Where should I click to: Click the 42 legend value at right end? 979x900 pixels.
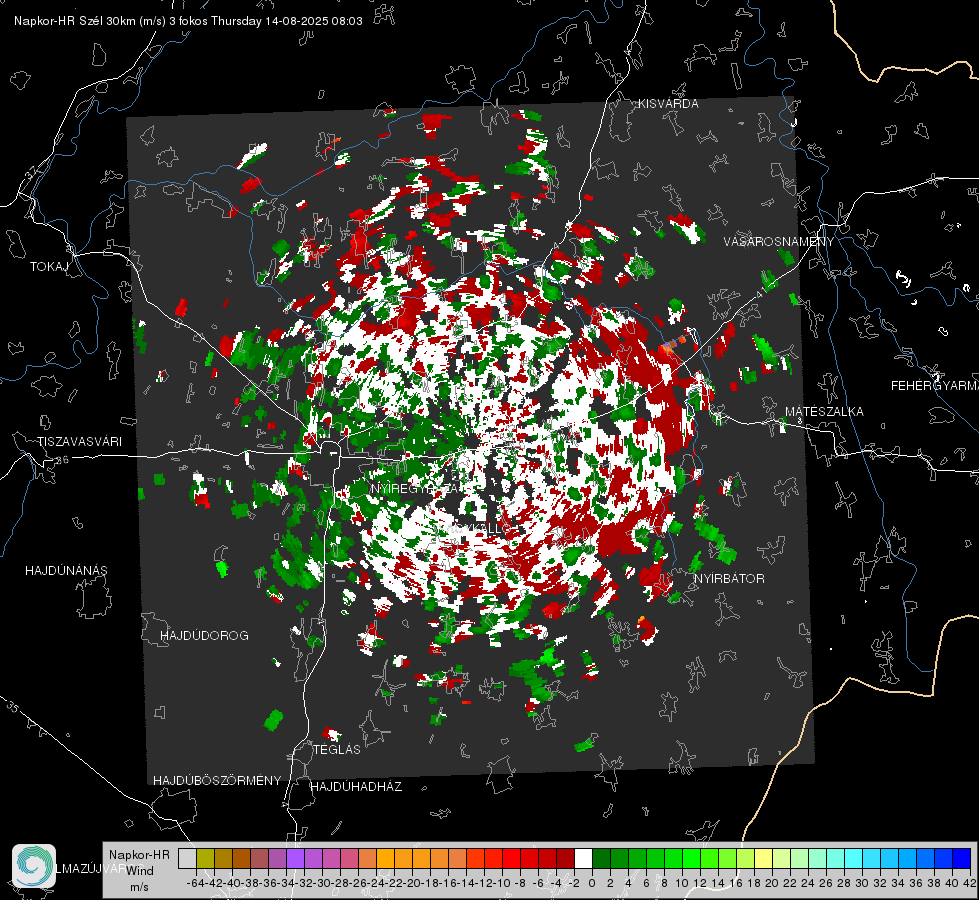[x=970, y=883]
